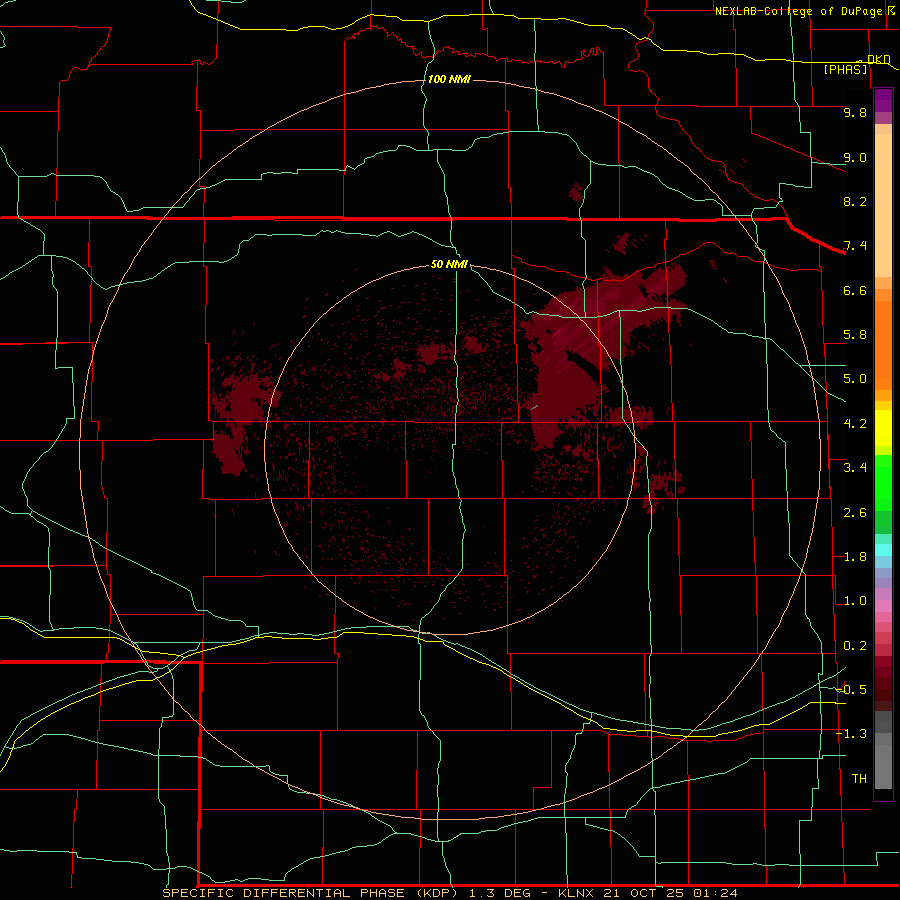Viewport: 900px width, 900px height.
Task: Click the TH label on the color scale
Action: (859, 779)
